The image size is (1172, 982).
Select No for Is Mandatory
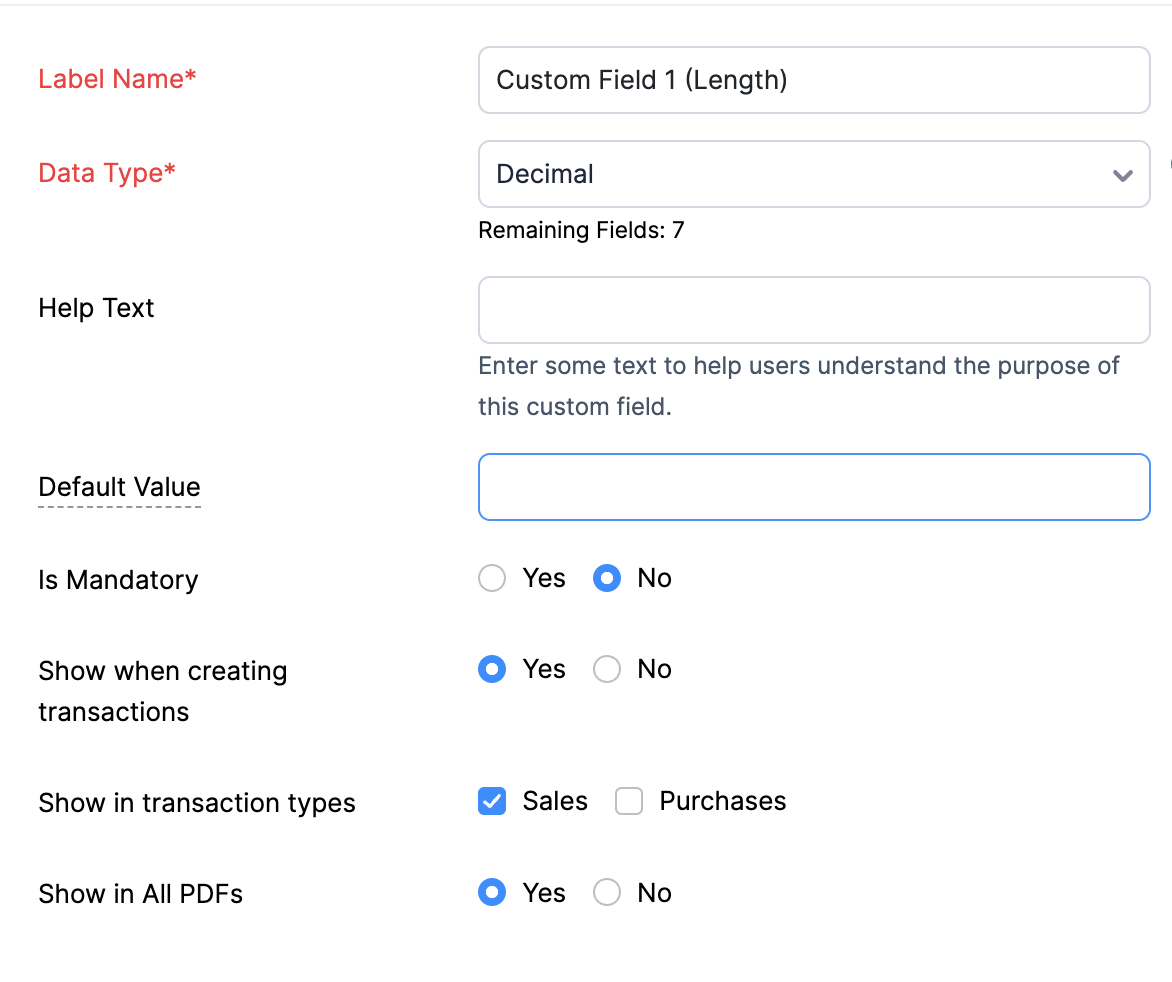(607, 579)
